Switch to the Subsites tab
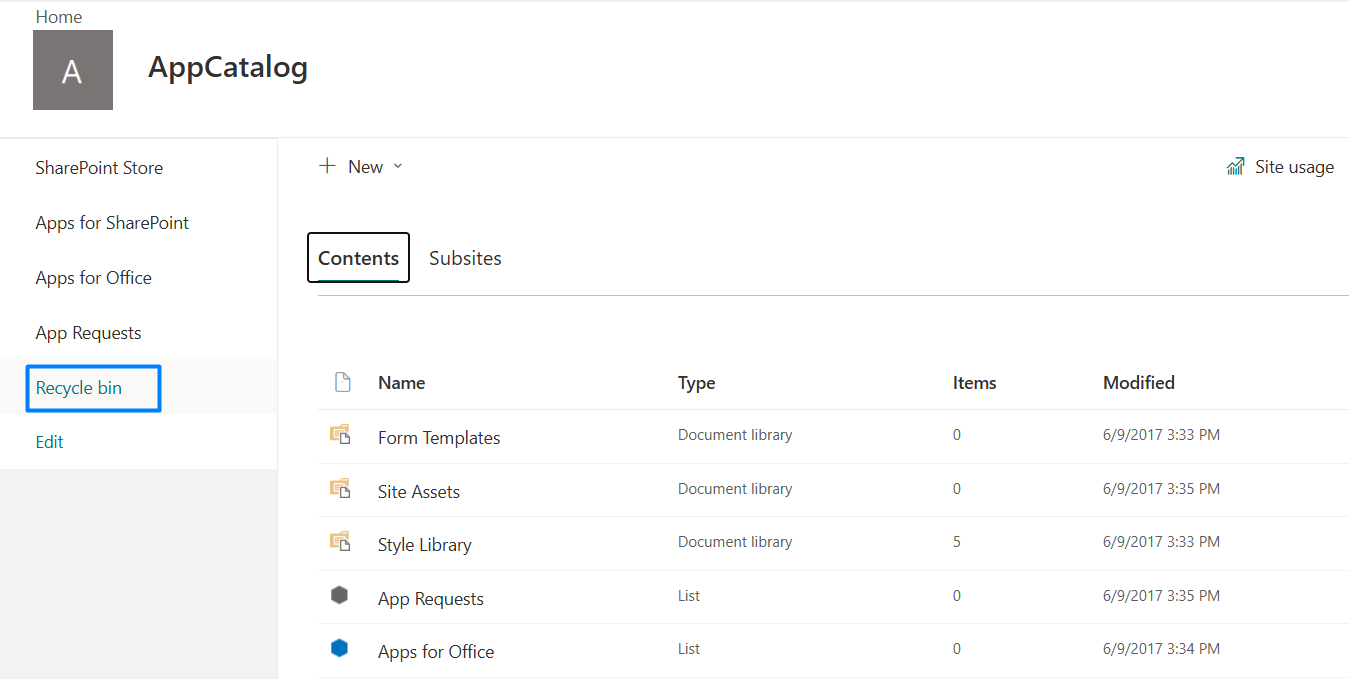Viewport: 1349px width, 679px height. click(x=465, y=258)
